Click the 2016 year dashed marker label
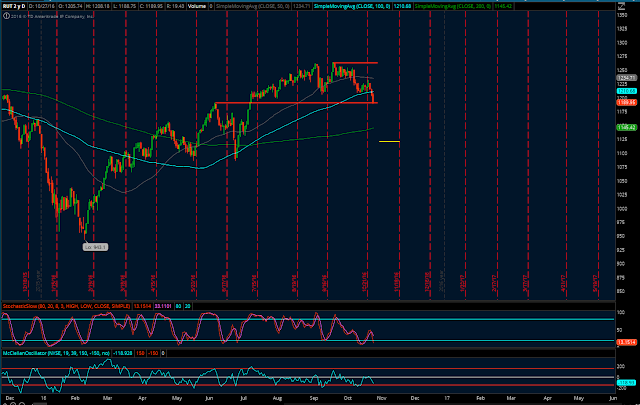The height and width of the screenshot is (405, 640). point(442,281)
